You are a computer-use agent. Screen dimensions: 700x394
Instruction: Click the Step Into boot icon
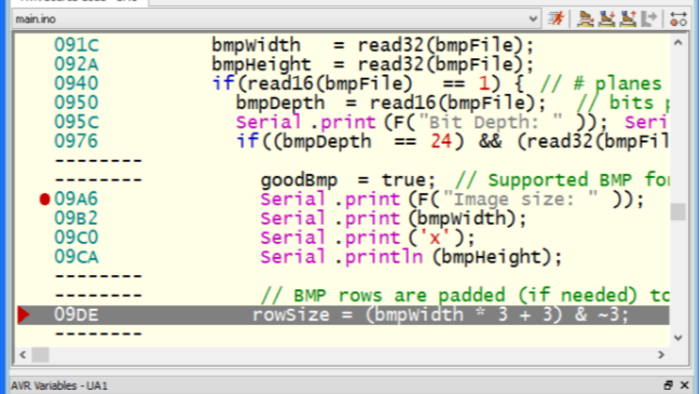[x=607, y=19]
